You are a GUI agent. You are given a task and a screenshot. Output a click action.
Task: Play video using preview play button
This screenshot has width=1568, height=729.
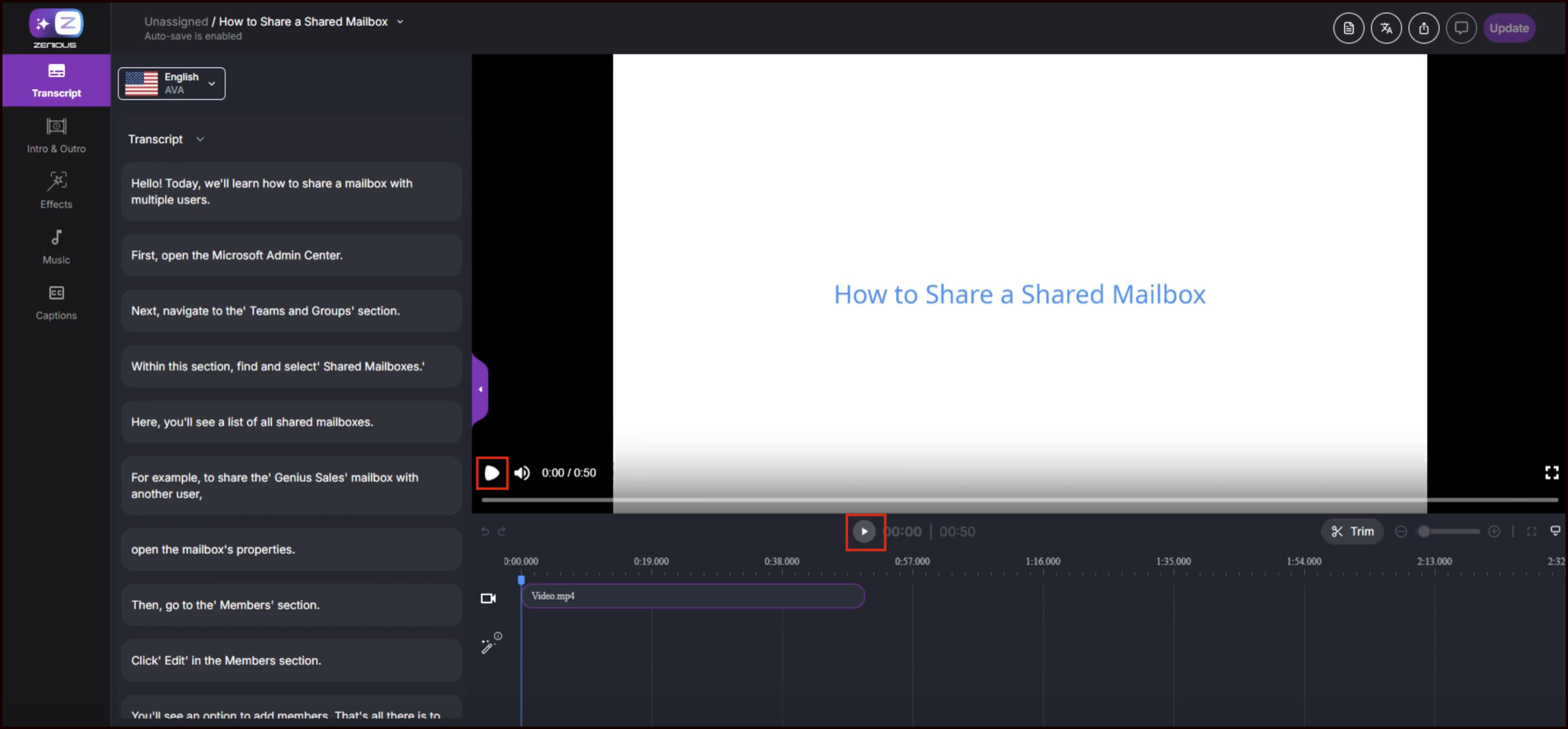pyautogui.click(x=492, y=473)
